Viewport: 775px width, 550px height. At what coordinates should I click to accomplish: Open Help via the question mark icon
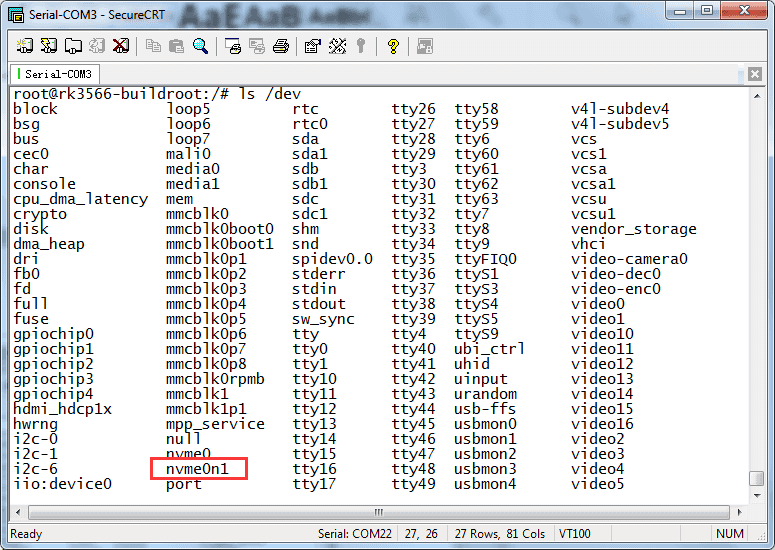[x=393, y=46]
